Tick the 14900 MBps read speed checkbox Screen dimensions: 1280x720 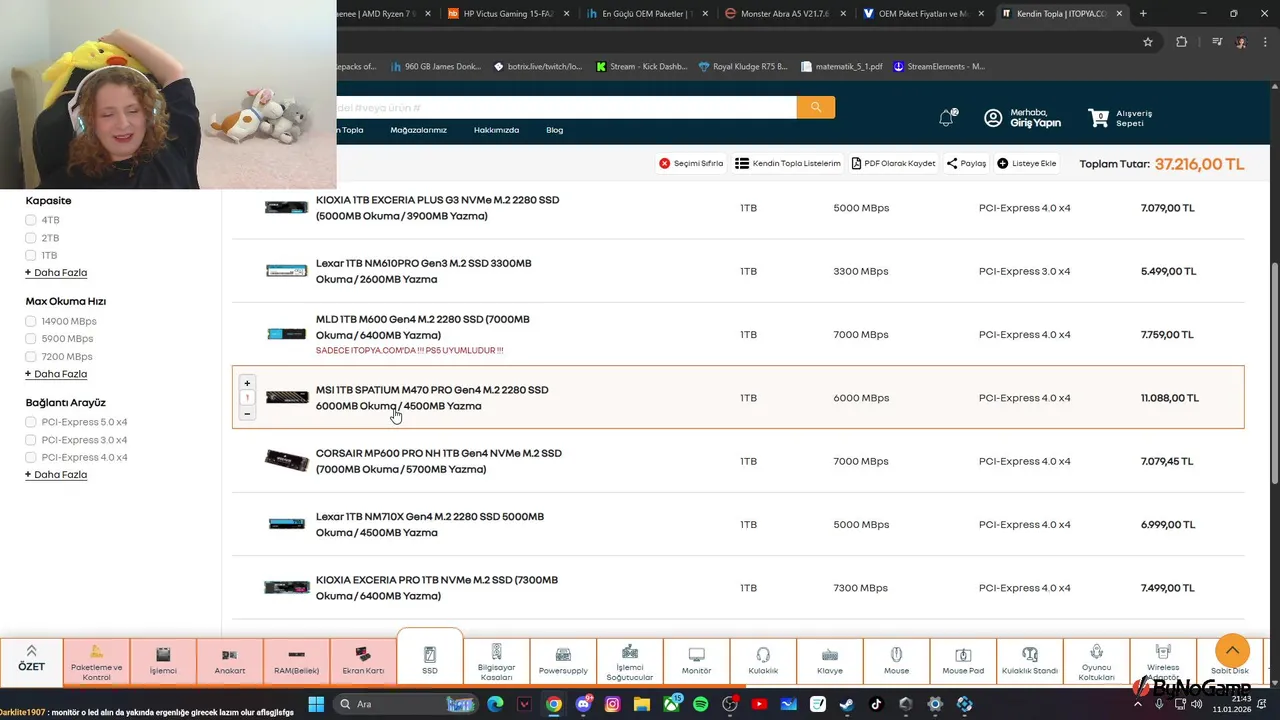(31, 321)
